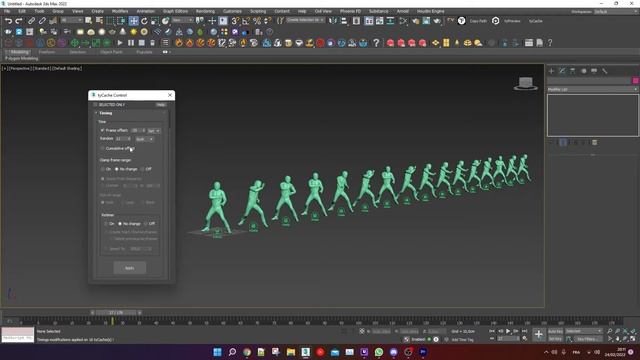640x360 pixels.
Task: Open the Modifiers menu
Action: [x=120, y=11]
